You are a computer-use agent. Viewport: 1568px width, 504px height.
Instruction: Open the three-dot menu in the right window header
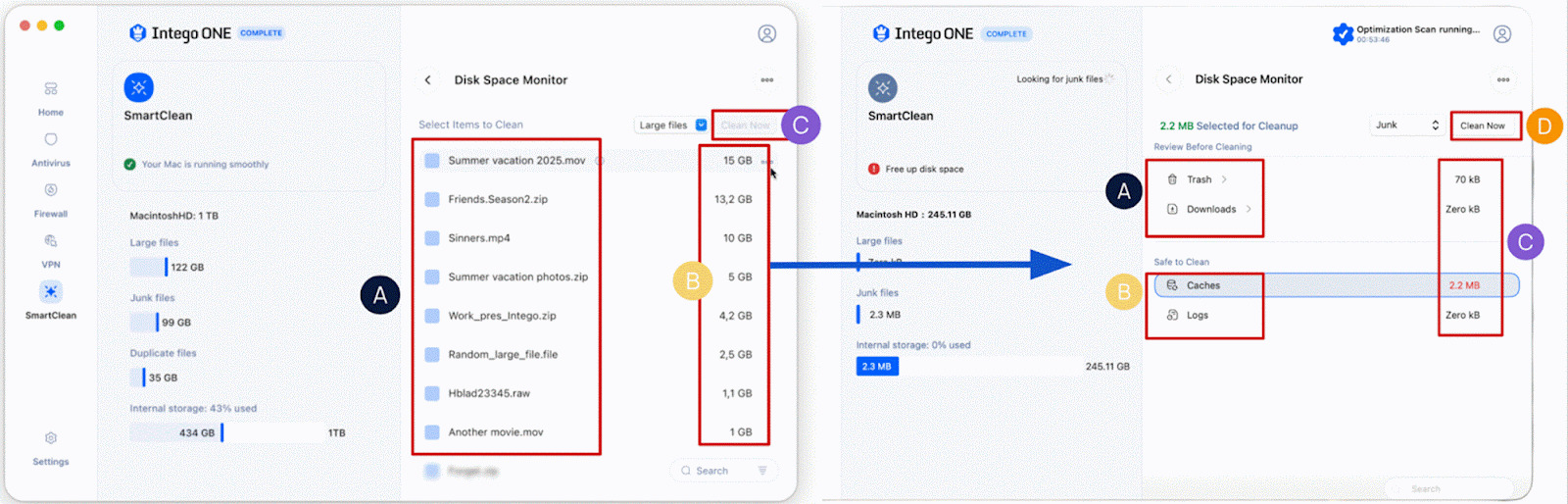tap(1503, 79)
